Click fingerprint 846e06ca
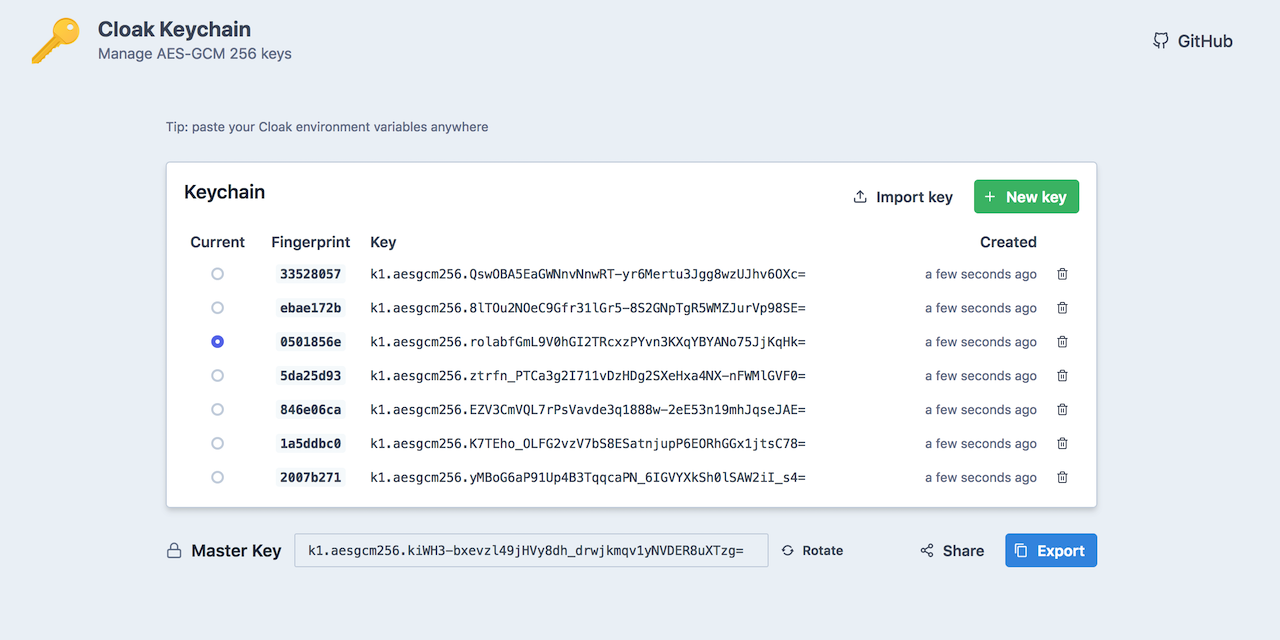Image resolution: width=1280 pixels, height=640 pixels. (310, 410)
